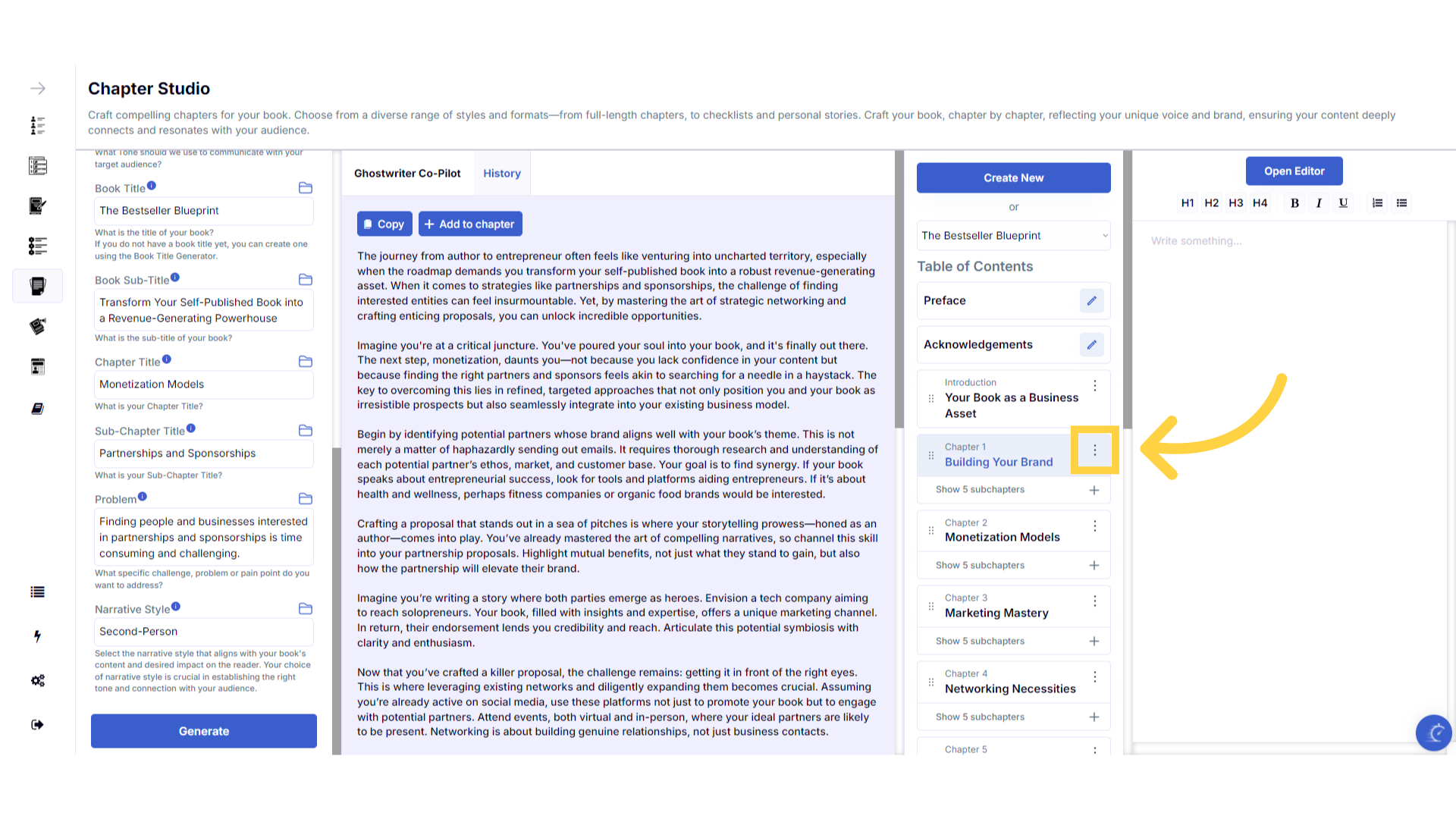Select the Ghostwriter Co-Pilot tab

[407, 174]
